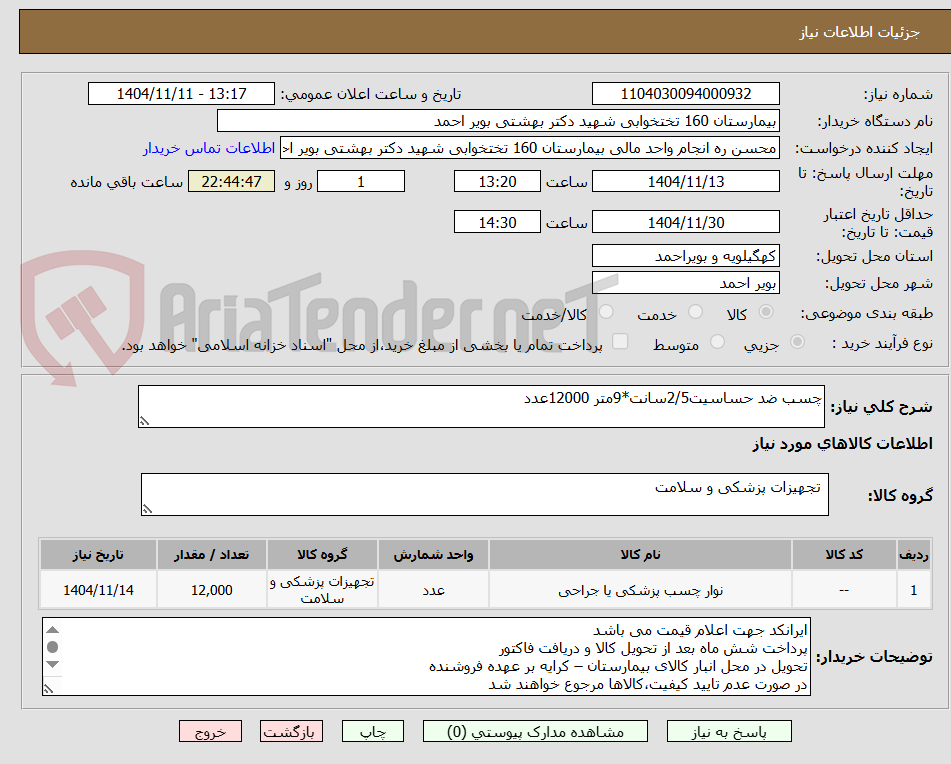Click the خروج exit button
The height and width of the screenshot is (764, 951).
click(x=210, y=731)
